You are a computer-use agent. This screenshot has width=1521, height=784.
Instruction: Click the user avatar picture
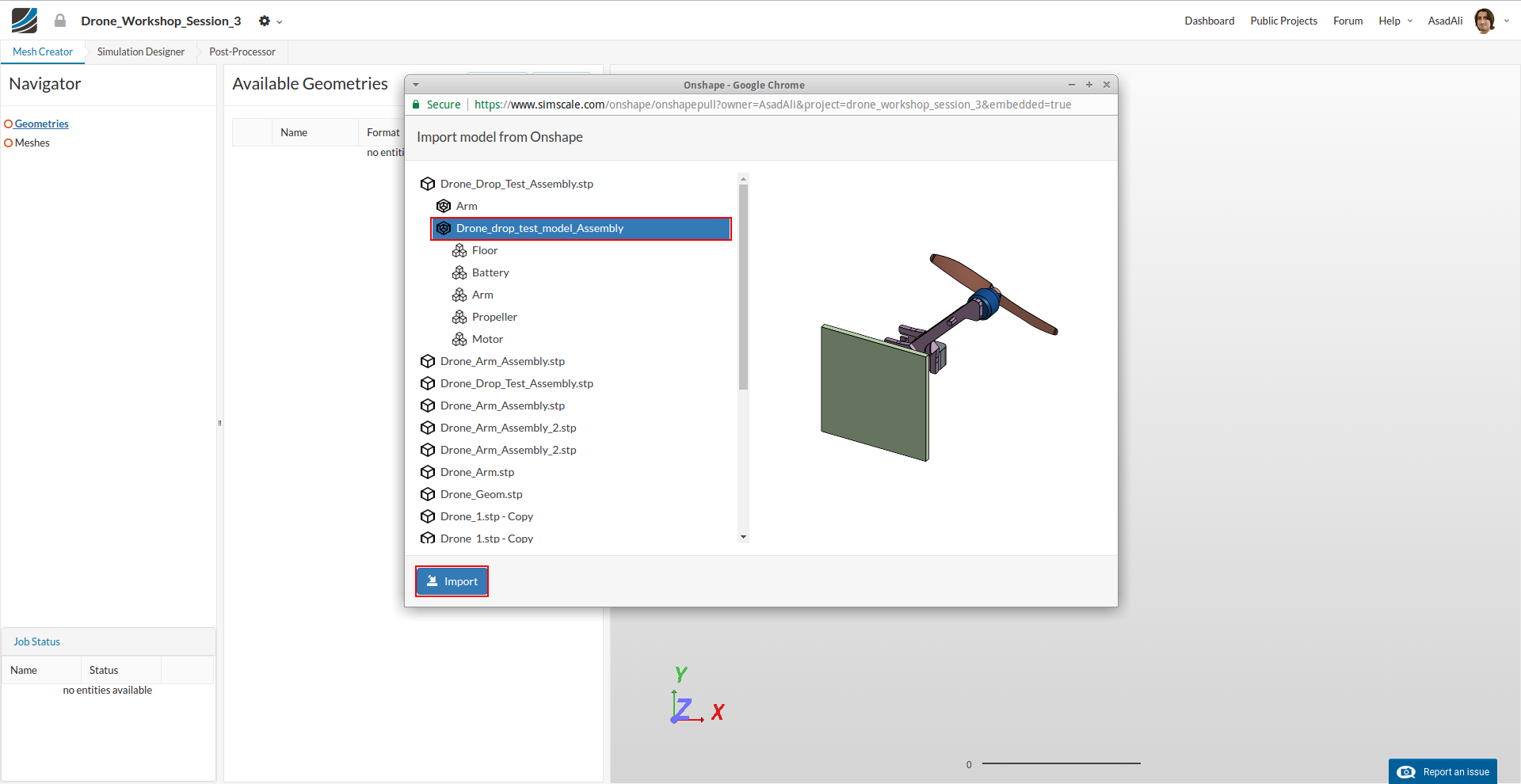click(x=1485, y=21)
